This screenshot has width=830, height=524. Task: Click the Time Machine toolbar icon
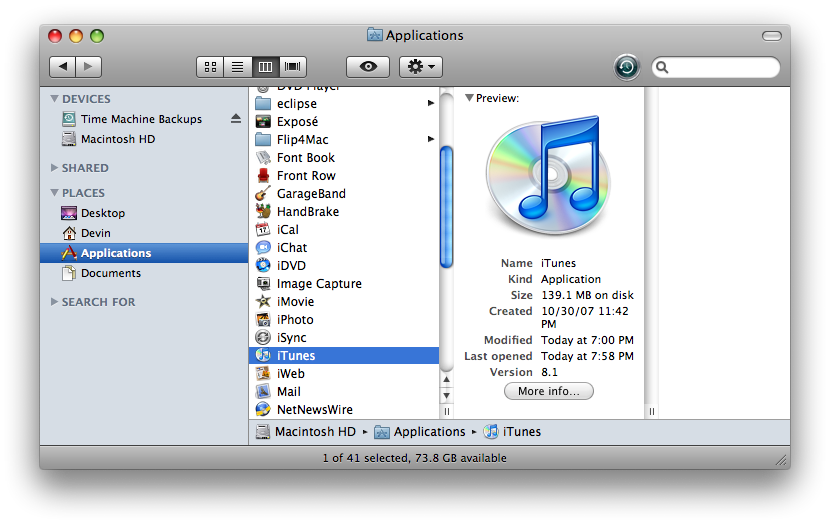tap(627, 67)
